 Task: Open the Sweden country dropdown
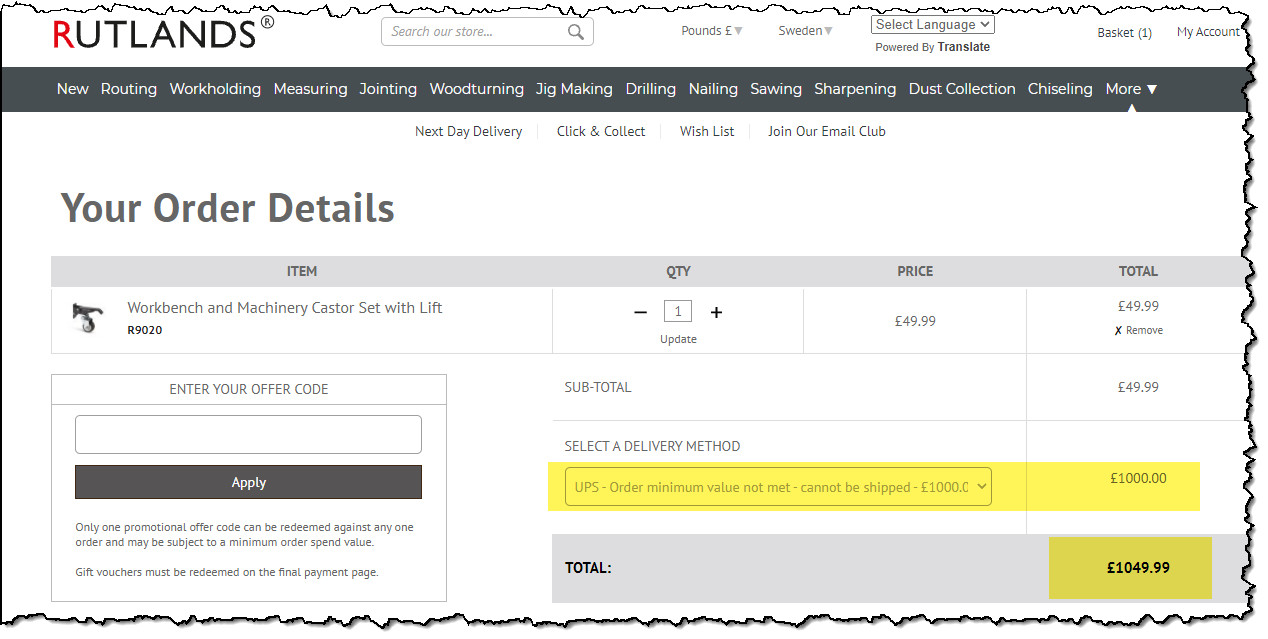805,31
